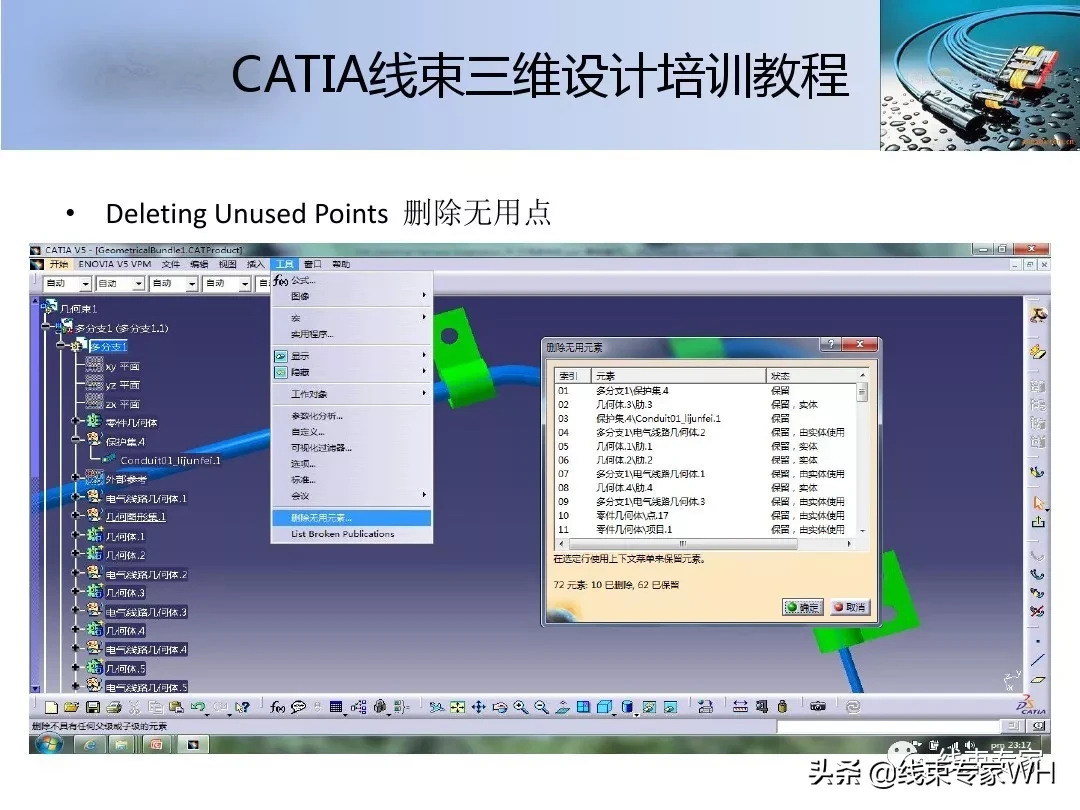Click the Line tool in right toolbar
The height and width of the screenshot is (810, 1080).
coord(1037,660)
